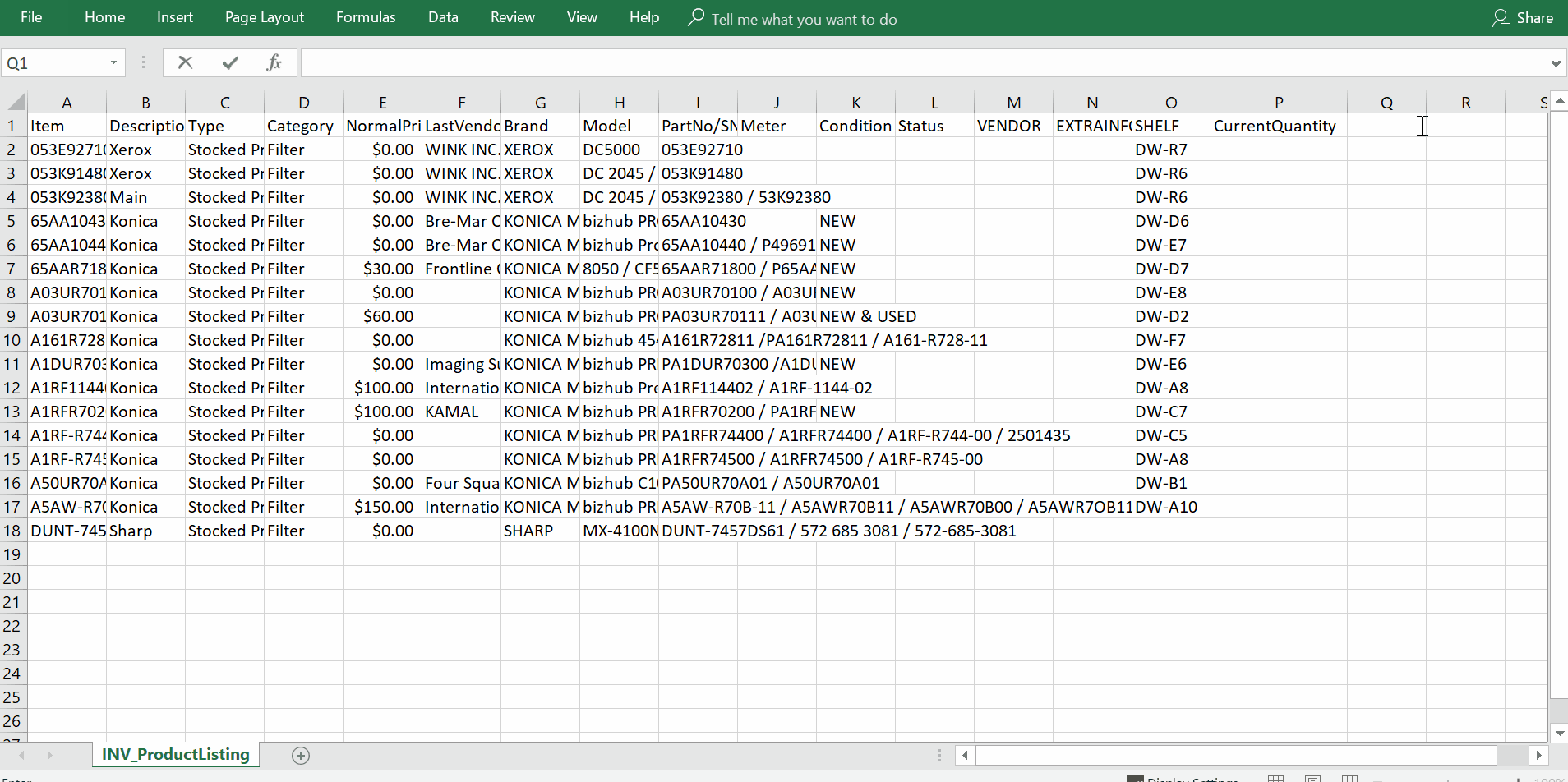Open the File menu
This screenshot has height=782, width=1568.
(x=31, y=17)
